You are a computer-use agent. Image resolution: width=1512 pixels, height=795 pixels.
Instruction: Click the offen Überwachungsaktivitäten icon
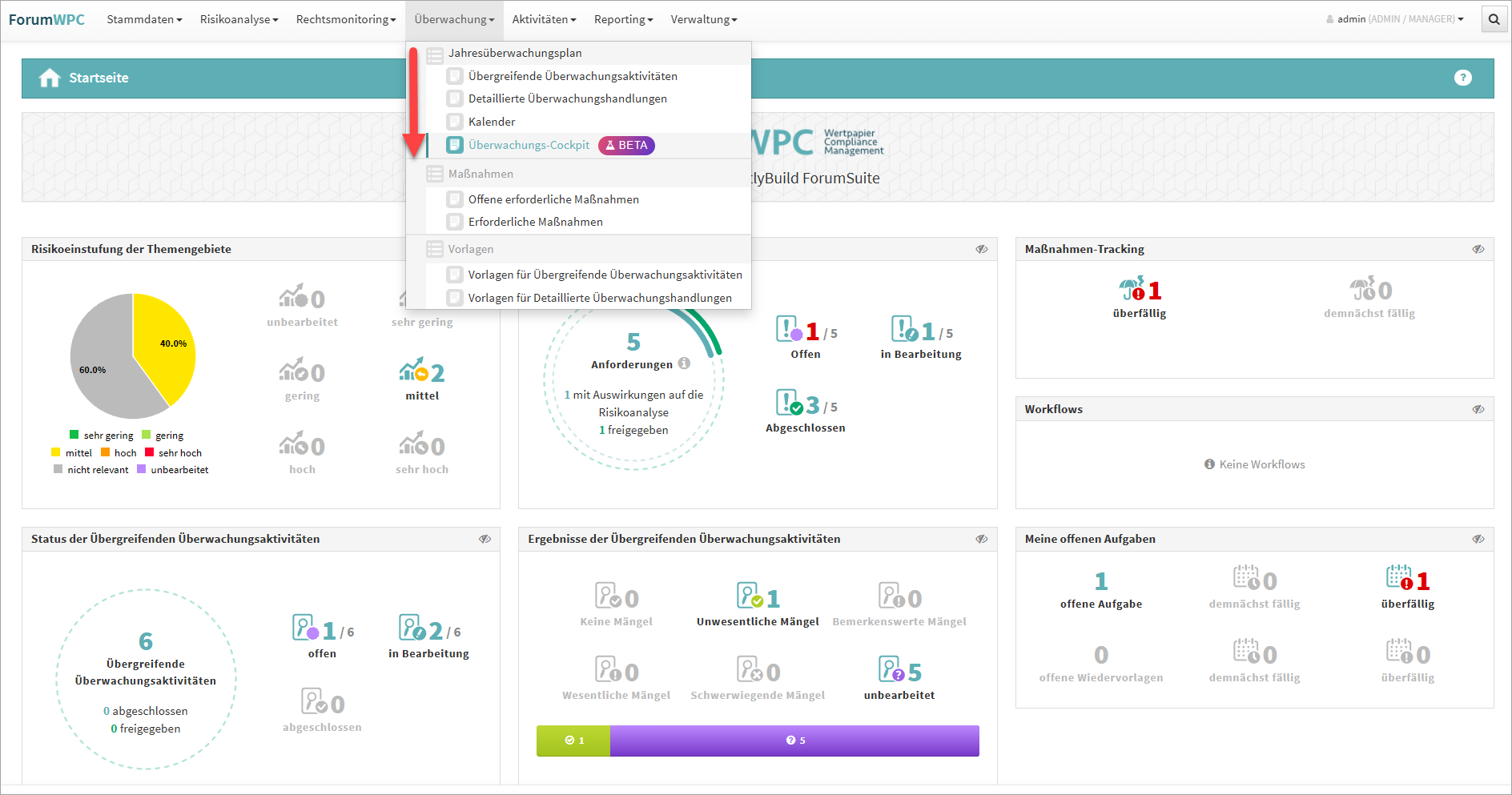coord(305,628)
